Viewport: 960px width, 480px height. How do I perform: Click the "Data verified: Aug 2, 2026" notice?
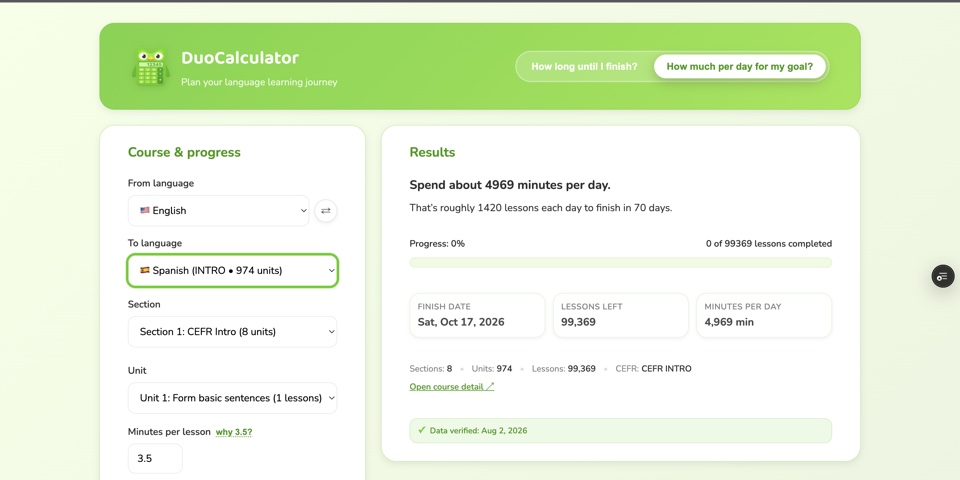point(620,430)
